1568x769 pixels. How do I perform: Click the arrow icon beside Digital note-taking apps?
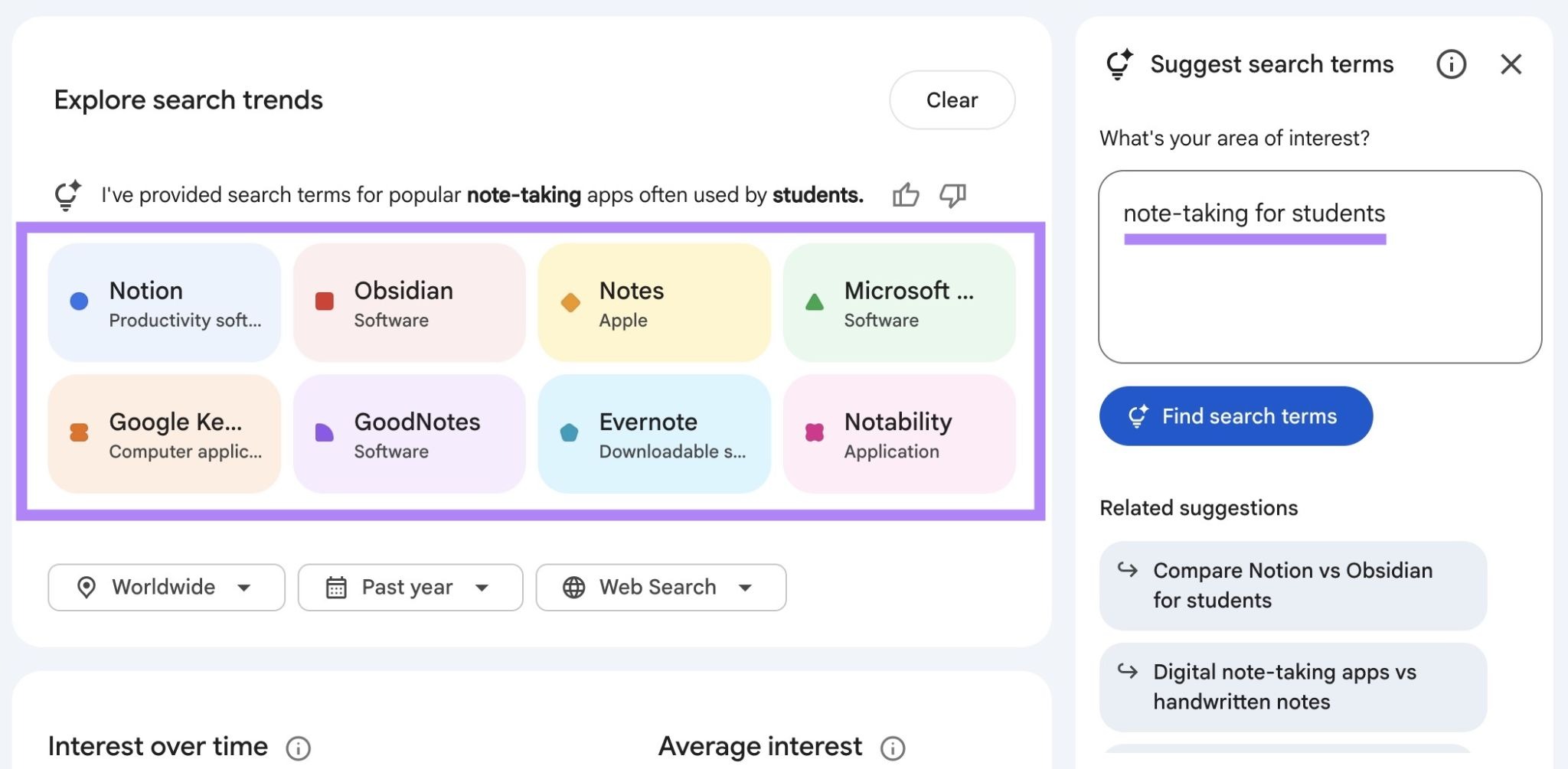point(1127,671)
